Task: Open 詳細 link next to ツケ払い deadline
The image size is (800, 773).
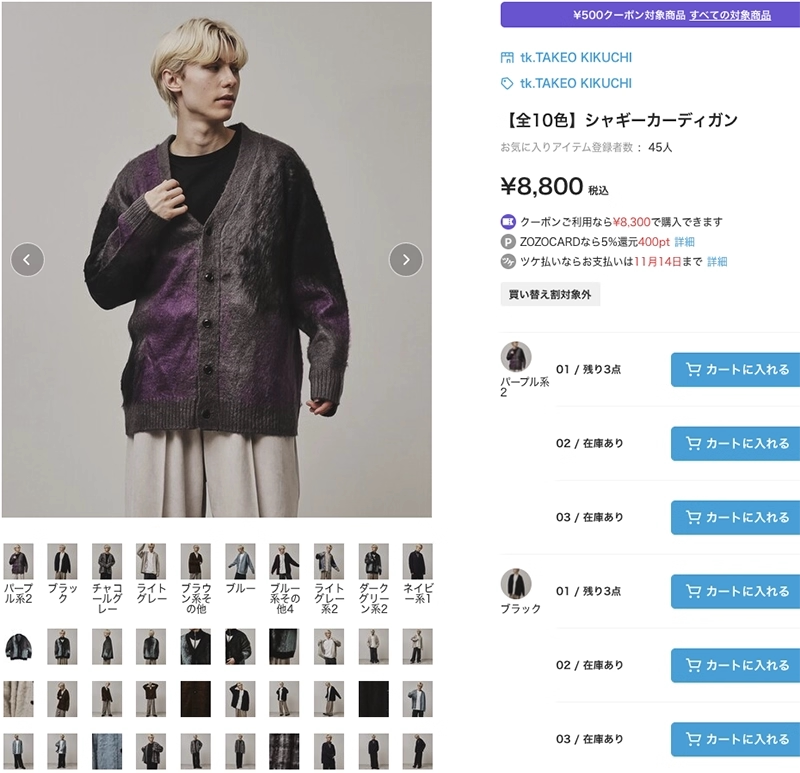Action: coord(717,262)
